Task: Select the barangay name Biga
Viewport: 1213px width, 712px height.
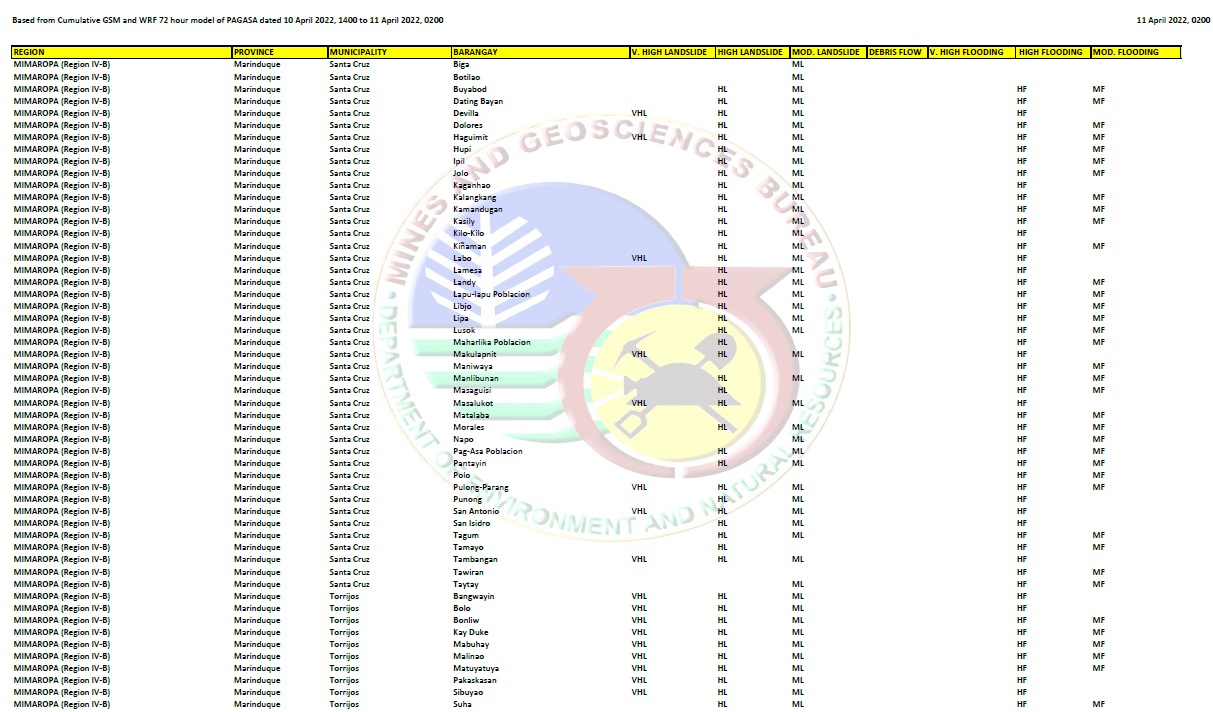Action: point(461,65)
